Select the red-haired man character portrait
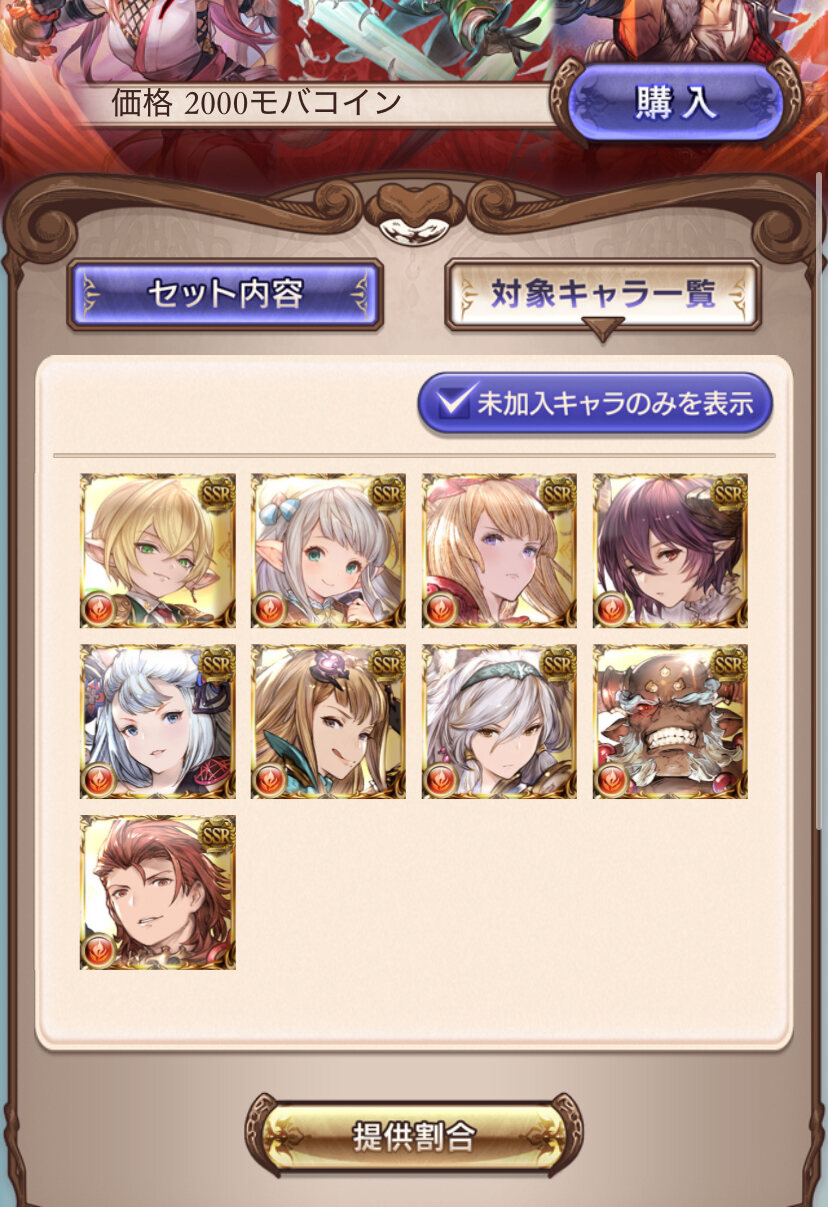 [158, 892]
